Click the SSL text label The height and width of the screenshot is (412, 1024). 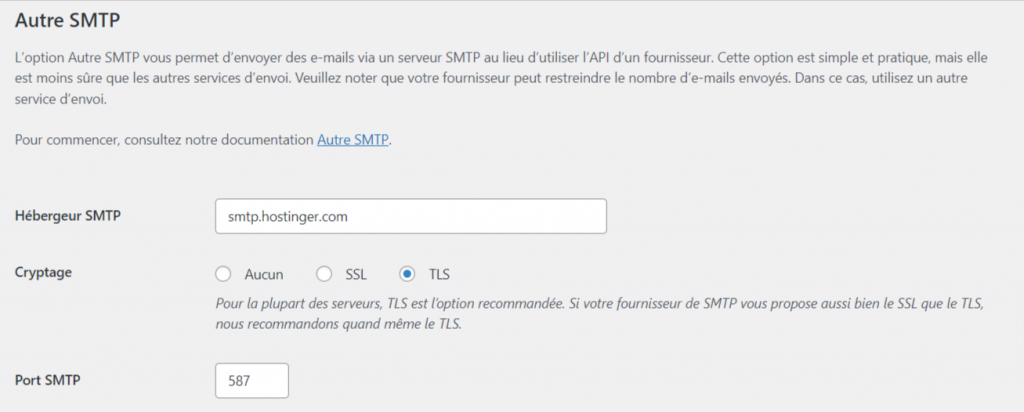(x=357, y=273)
